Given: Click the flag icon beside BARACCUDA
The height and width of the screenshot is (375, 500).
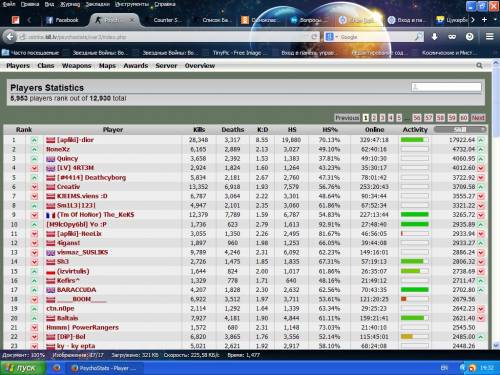Looking at the screenshot, I should [x=50, y=290].
